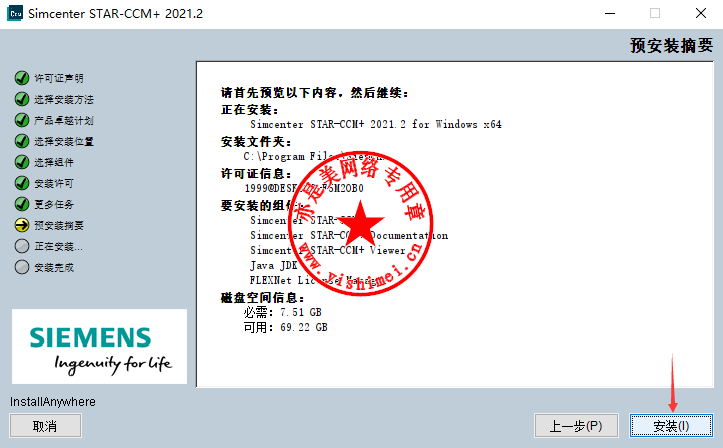
Task: Click the Simcenter STAR-CCM+ 2021.2 window title
Action: tap(115, 14)
